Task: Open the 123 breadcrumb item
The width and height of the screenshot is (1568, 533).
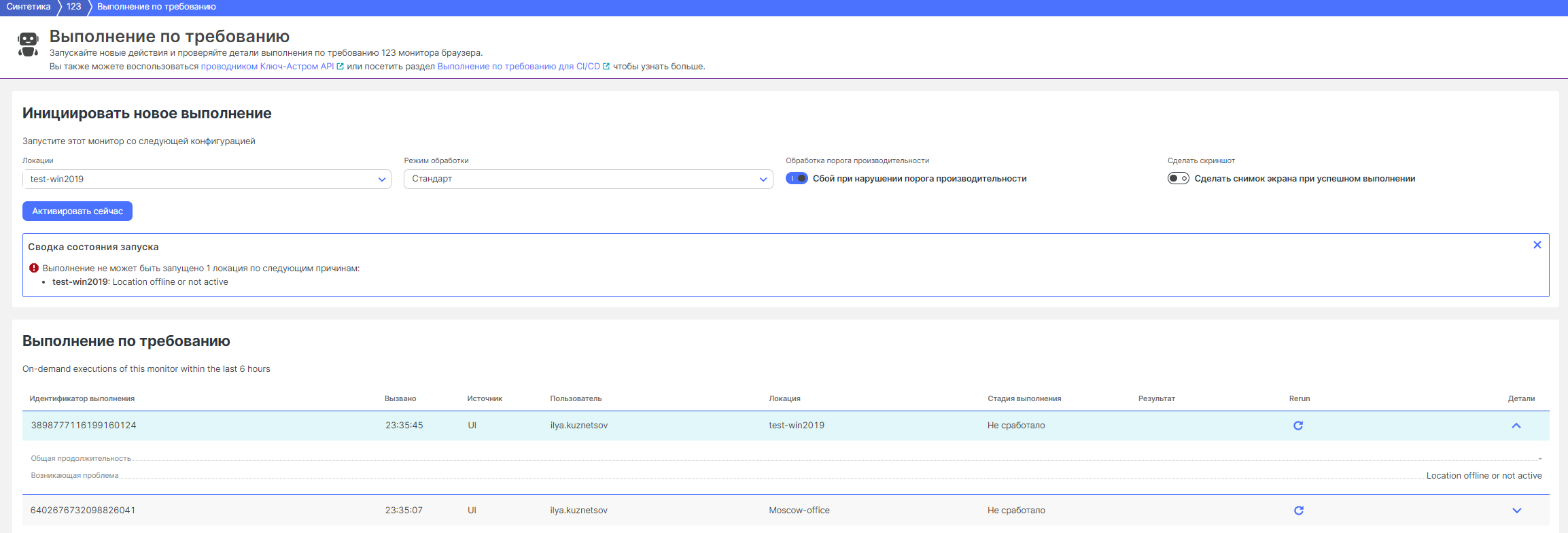Action: click(x=74, y=7)
